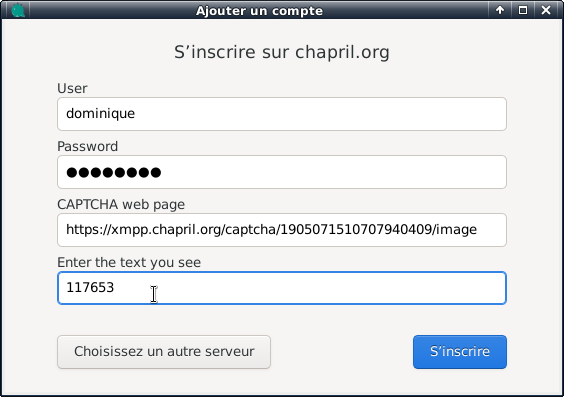Click the Enter the text you see label

click(x=129, y=262)
